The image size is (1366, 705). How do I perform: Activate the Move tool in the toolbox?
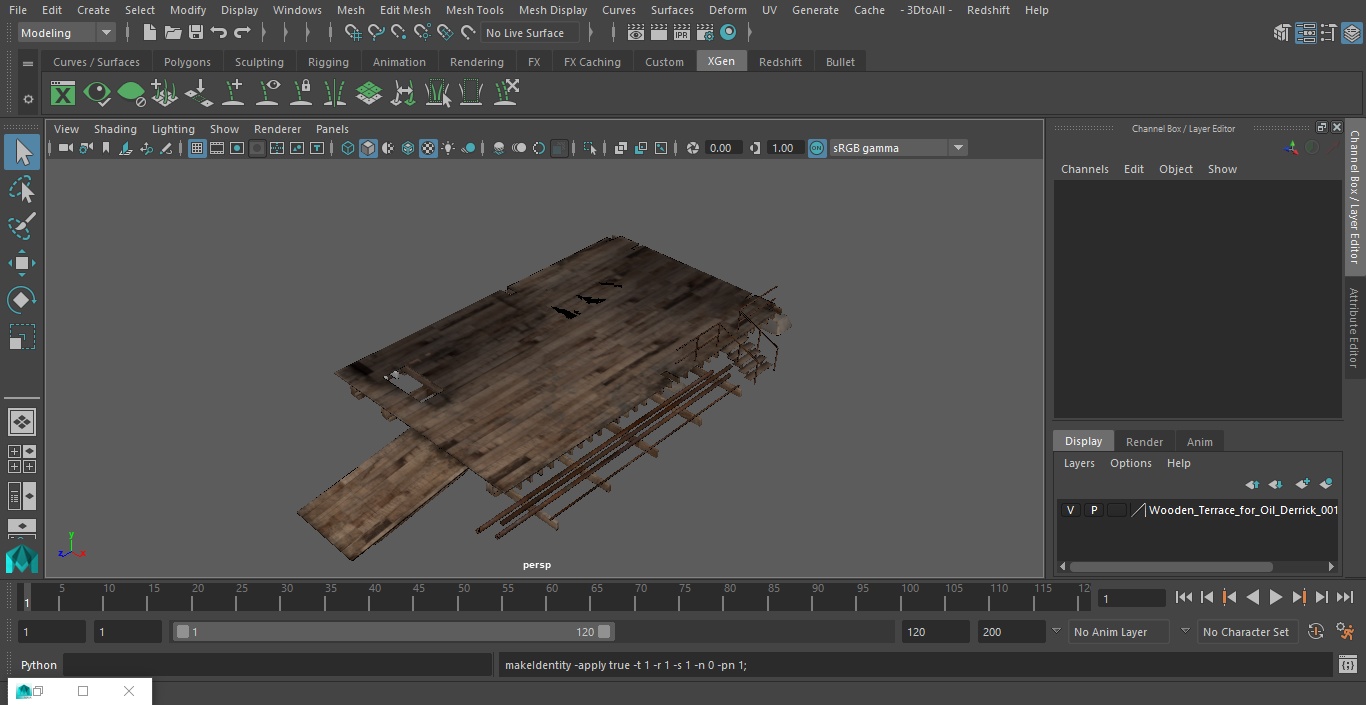pos(22,263)
